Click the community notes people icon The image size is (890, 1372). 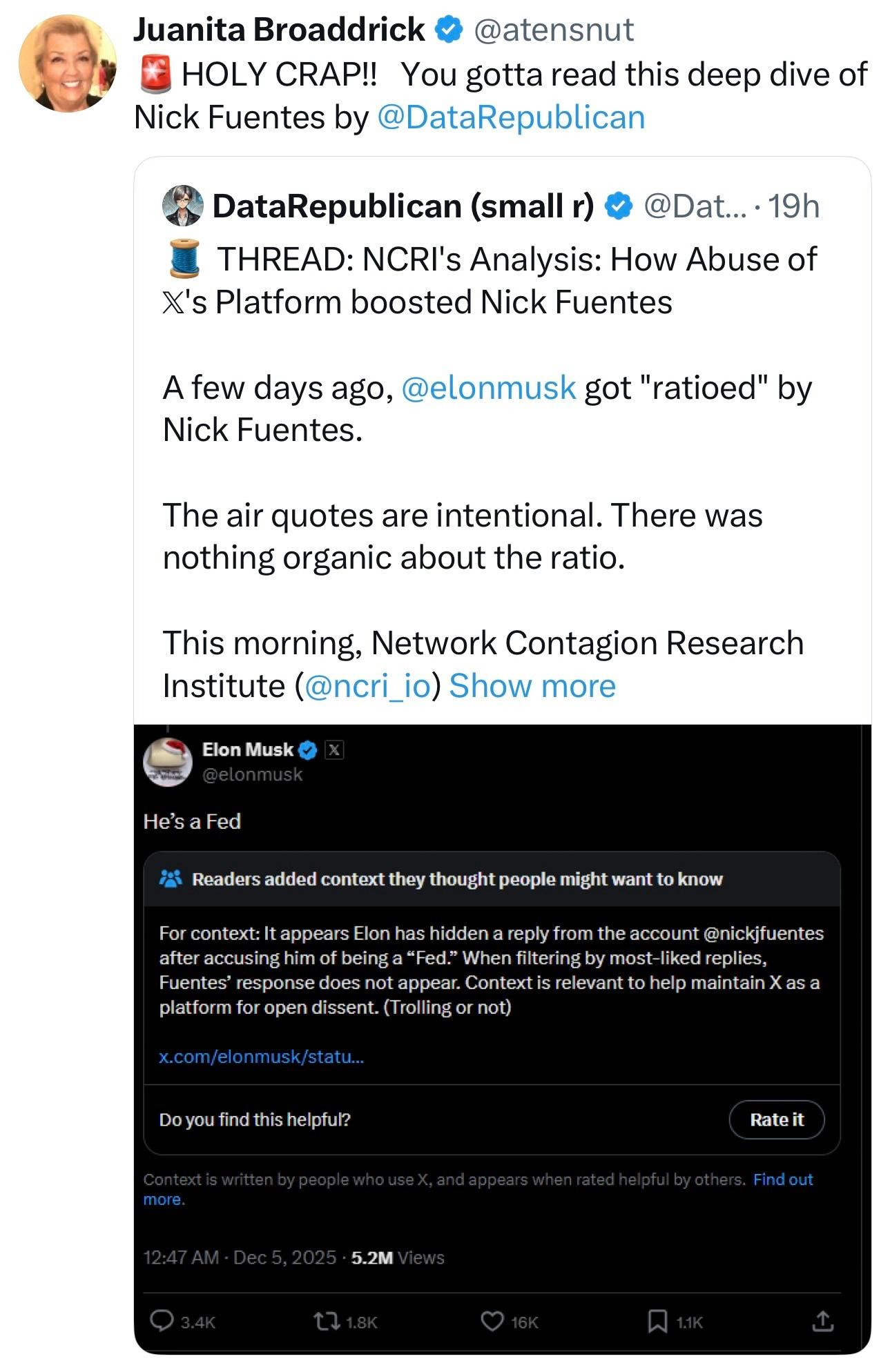coord(170,879)
